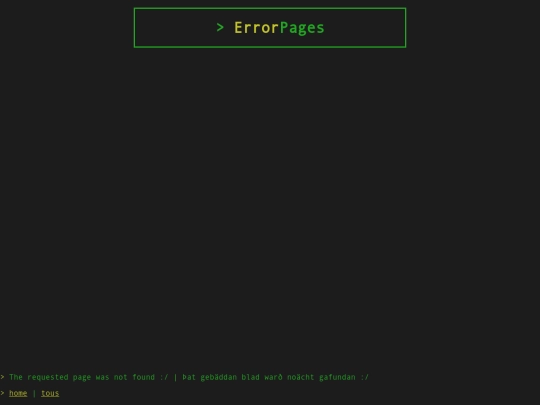Click the prompt arrow beside ErrorPages title

pos(220,27)
